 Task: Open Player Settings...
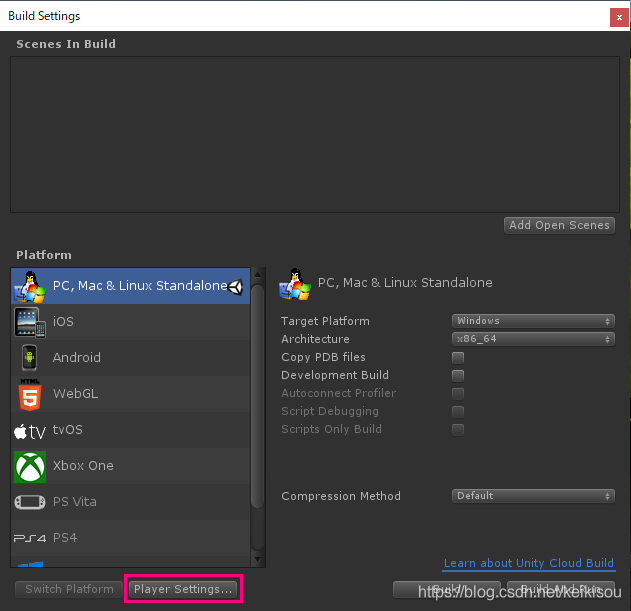click(x=183, y=589)
